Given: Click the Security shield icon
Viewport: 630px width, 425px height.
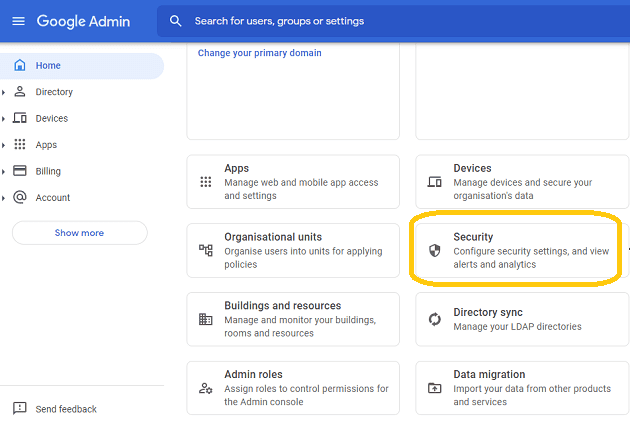Looking at the screenshot, I should (x=434, y=250).
